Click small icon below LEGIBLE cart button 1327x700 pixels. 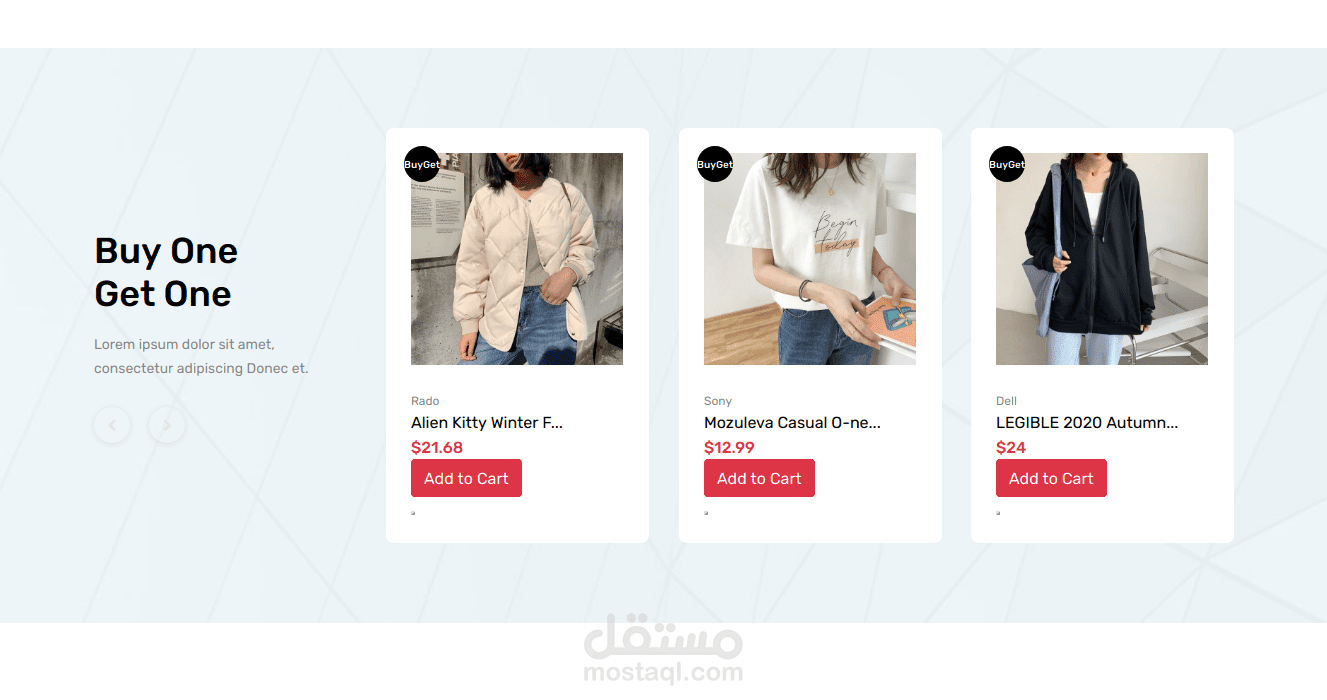coord(998,513)
